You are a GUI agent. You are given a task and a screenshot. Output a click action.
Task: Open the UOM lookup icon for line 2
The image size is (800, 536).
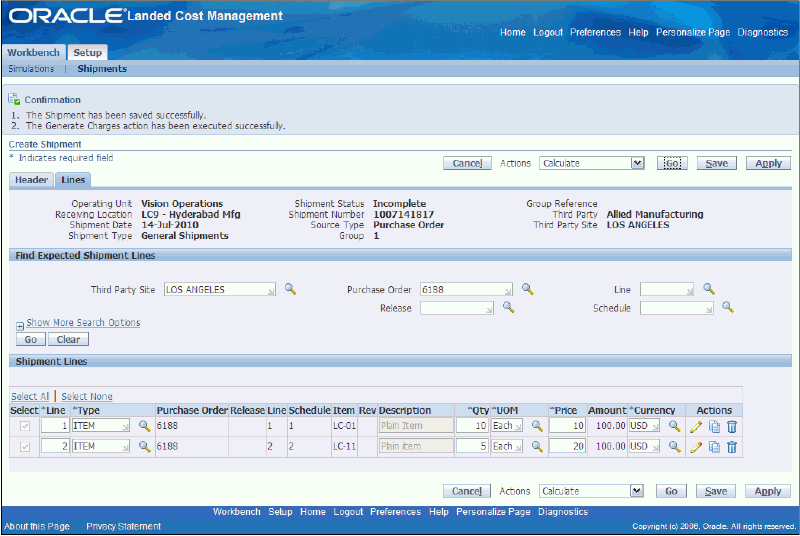(x=537, y=447)
